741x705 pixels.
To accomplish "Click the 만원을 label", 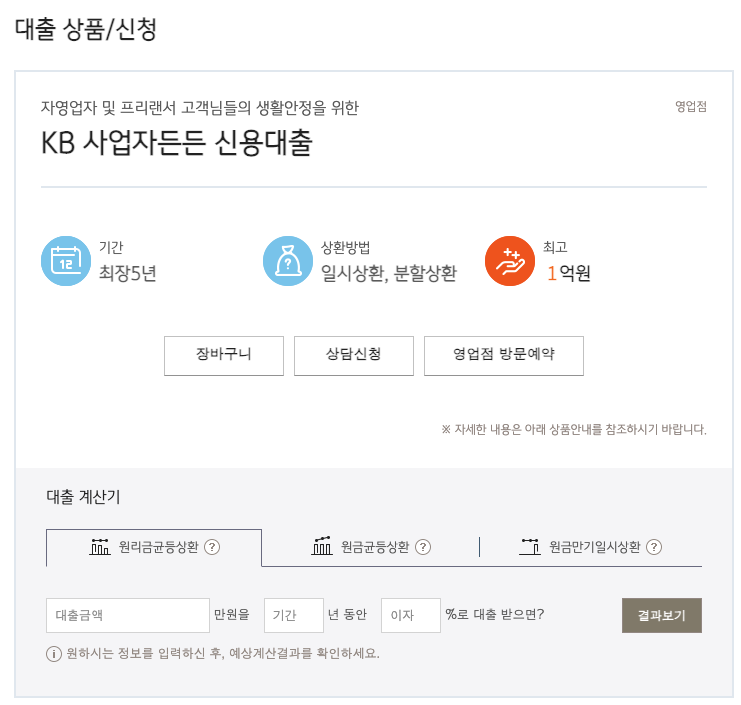I will (232, 614).
